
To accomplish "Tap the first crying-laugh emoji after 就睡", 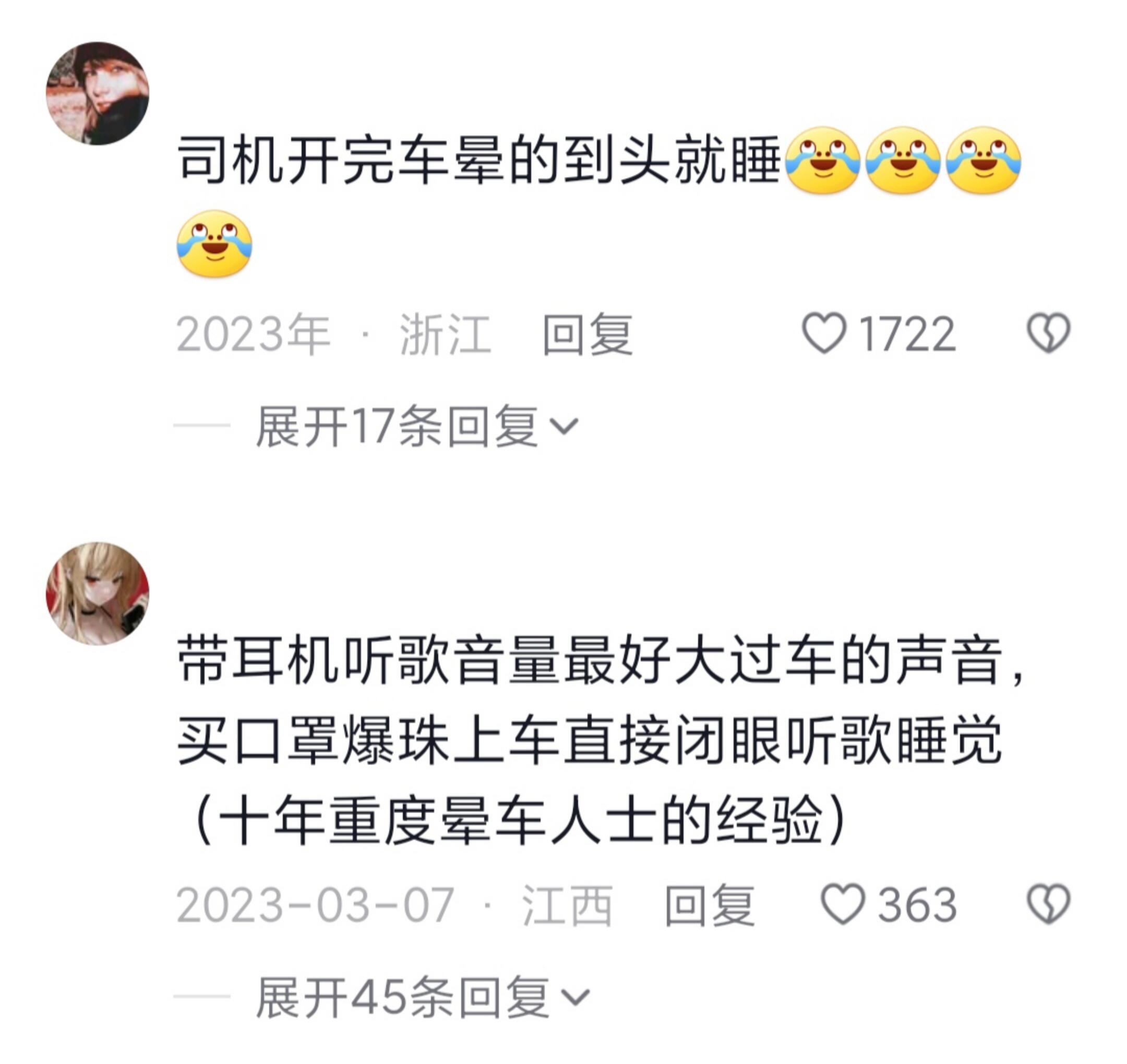I will click(823, 161).
